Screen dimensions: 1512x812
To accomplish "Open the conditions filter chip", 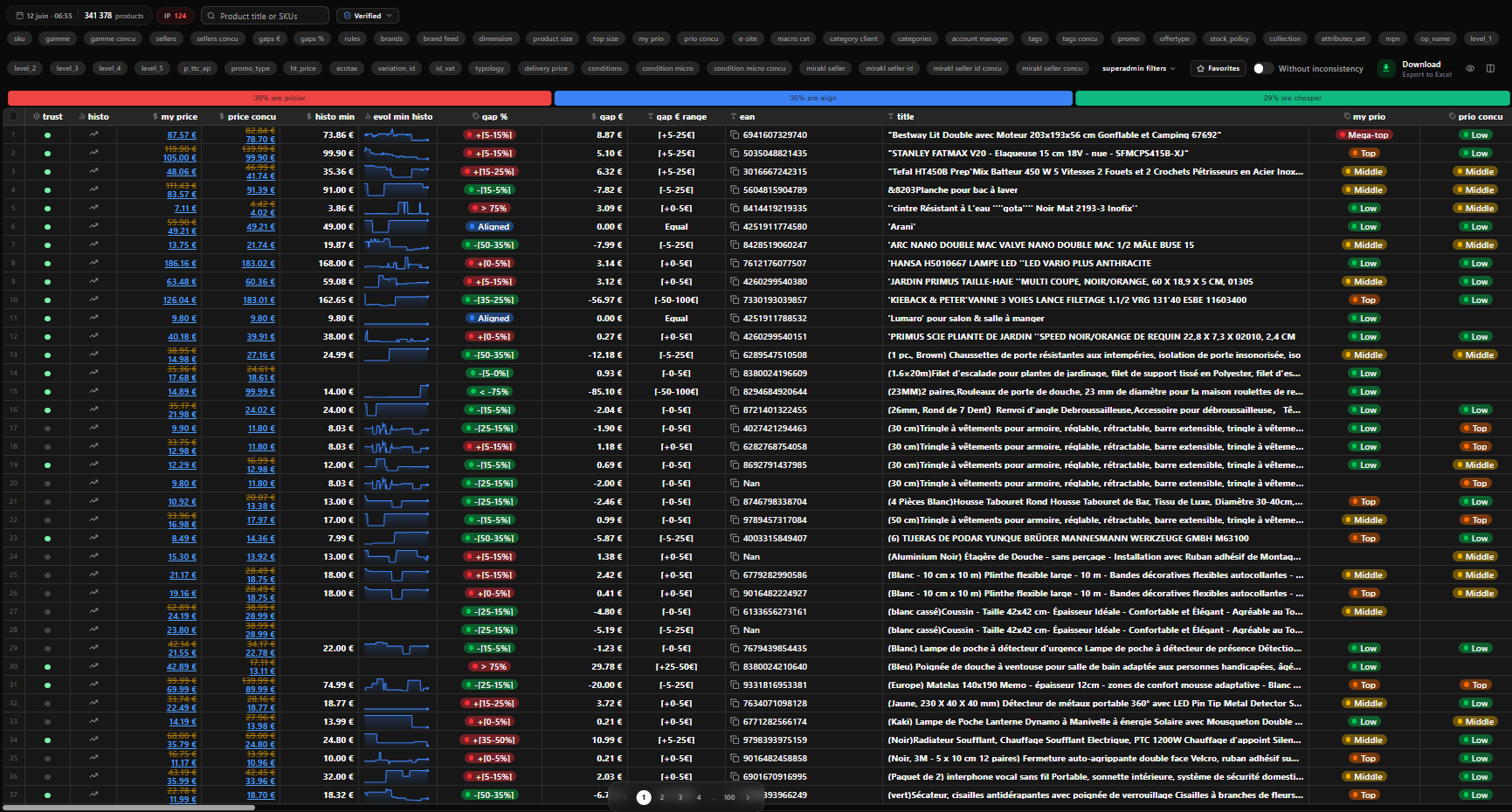I will coord(604,68).
